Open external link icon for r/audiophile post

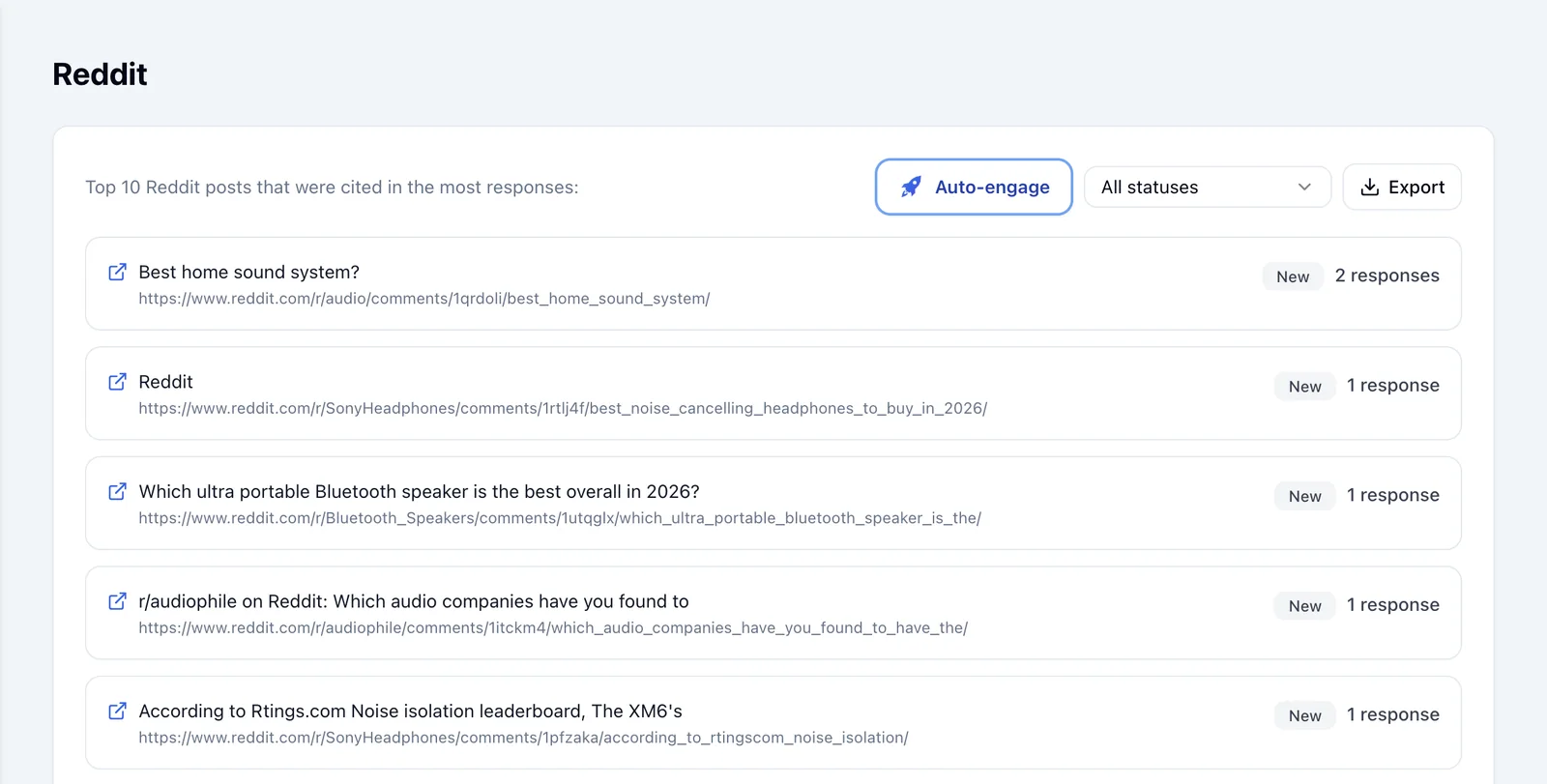click(x=117, y=600)
